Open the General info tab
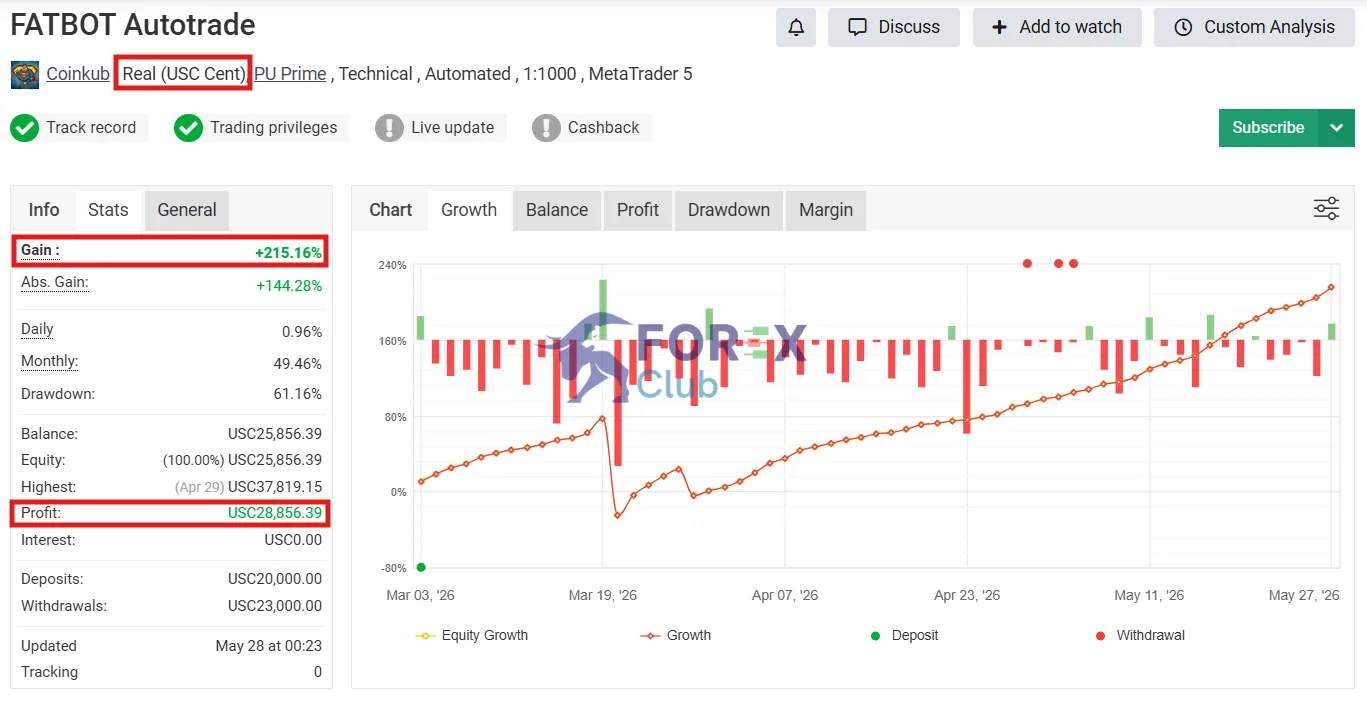The width and height of the screenshot is (1367, 702). 187,210
